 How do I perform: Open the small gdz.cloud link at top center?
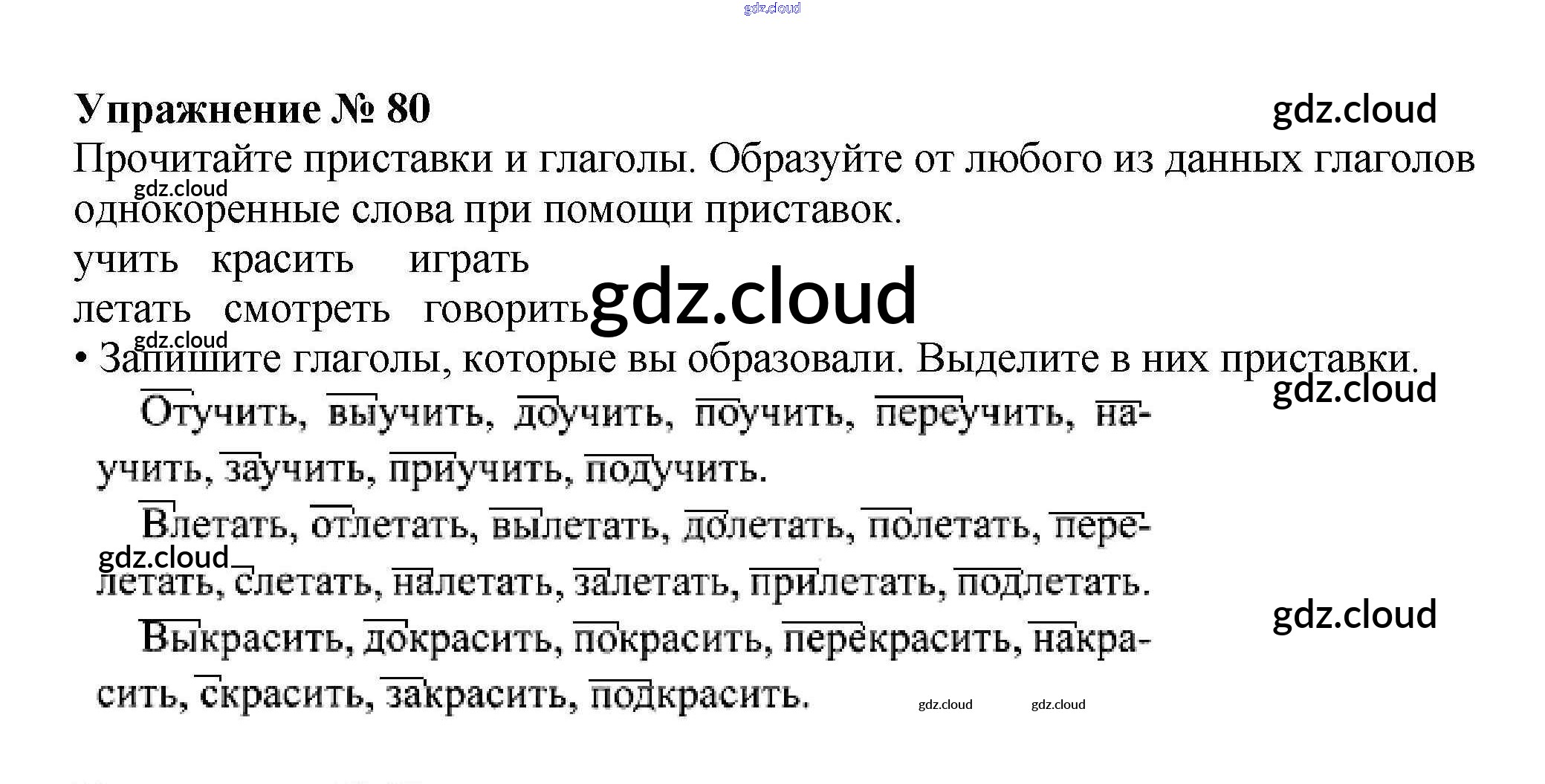pyautogui.click(x=771, y=8)
